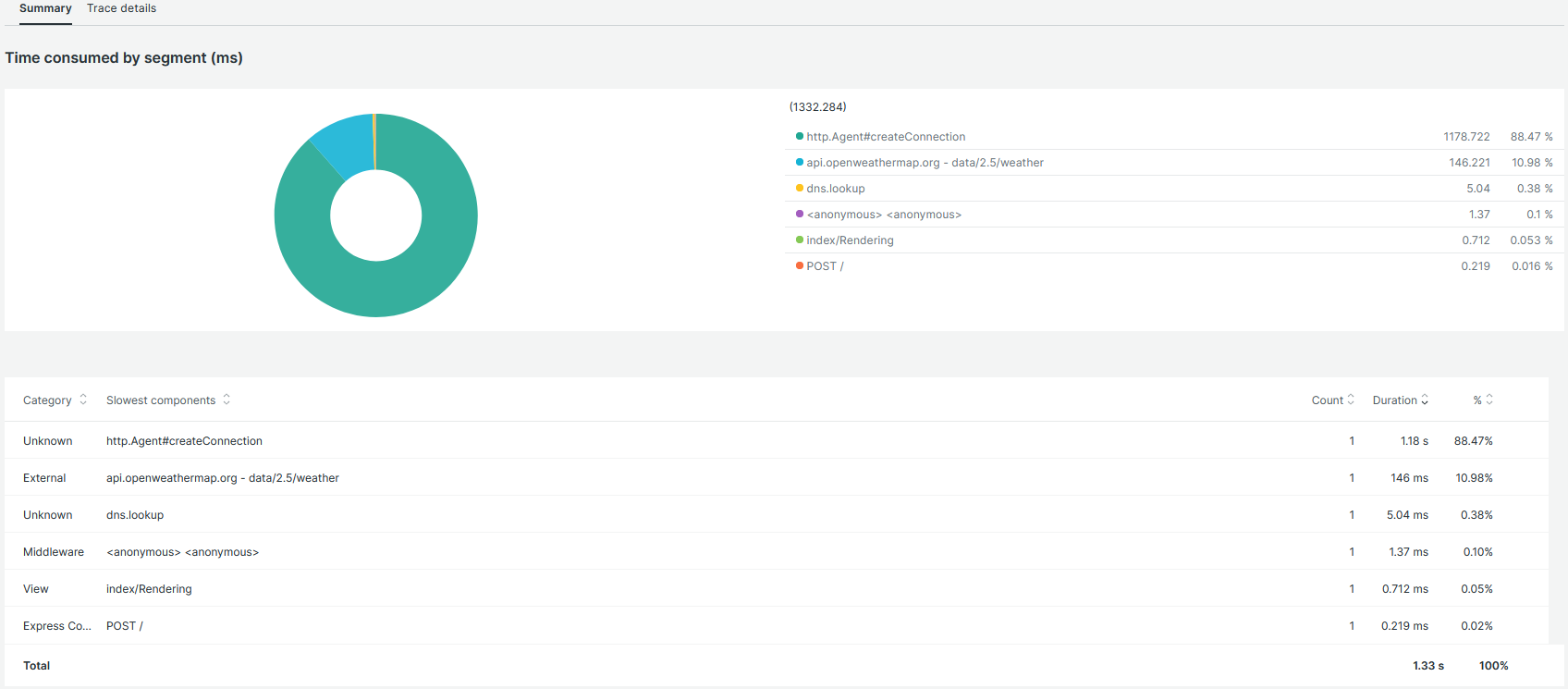1568x689 pixels.
Task: Click anonymous purple legend dot
Action: (800, 214)
